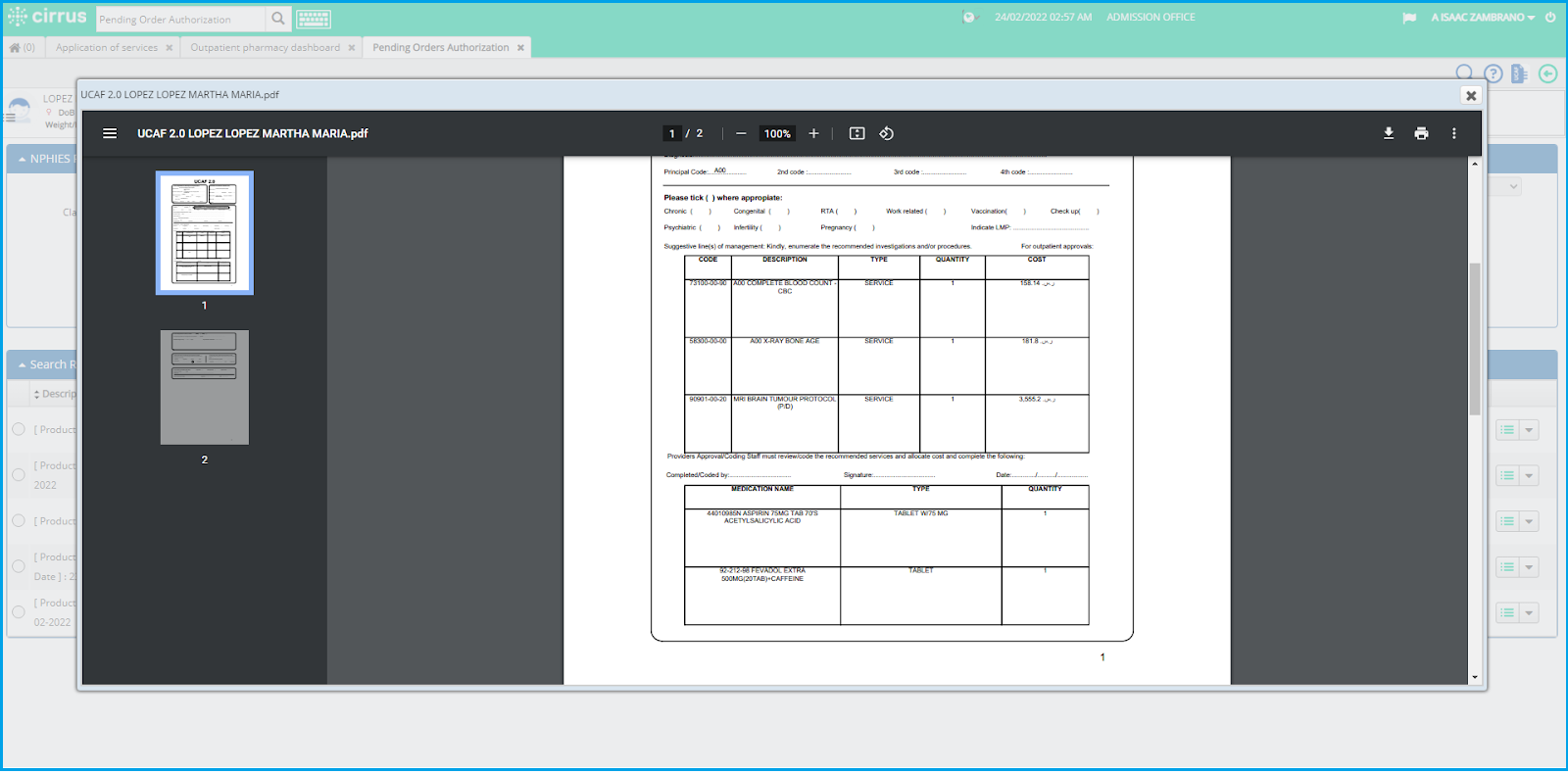The height and width of the screenshot is (774, 1568).
Task: Open dropdown arrow in the 'Date ]' row
Action: coord(1529,567)
